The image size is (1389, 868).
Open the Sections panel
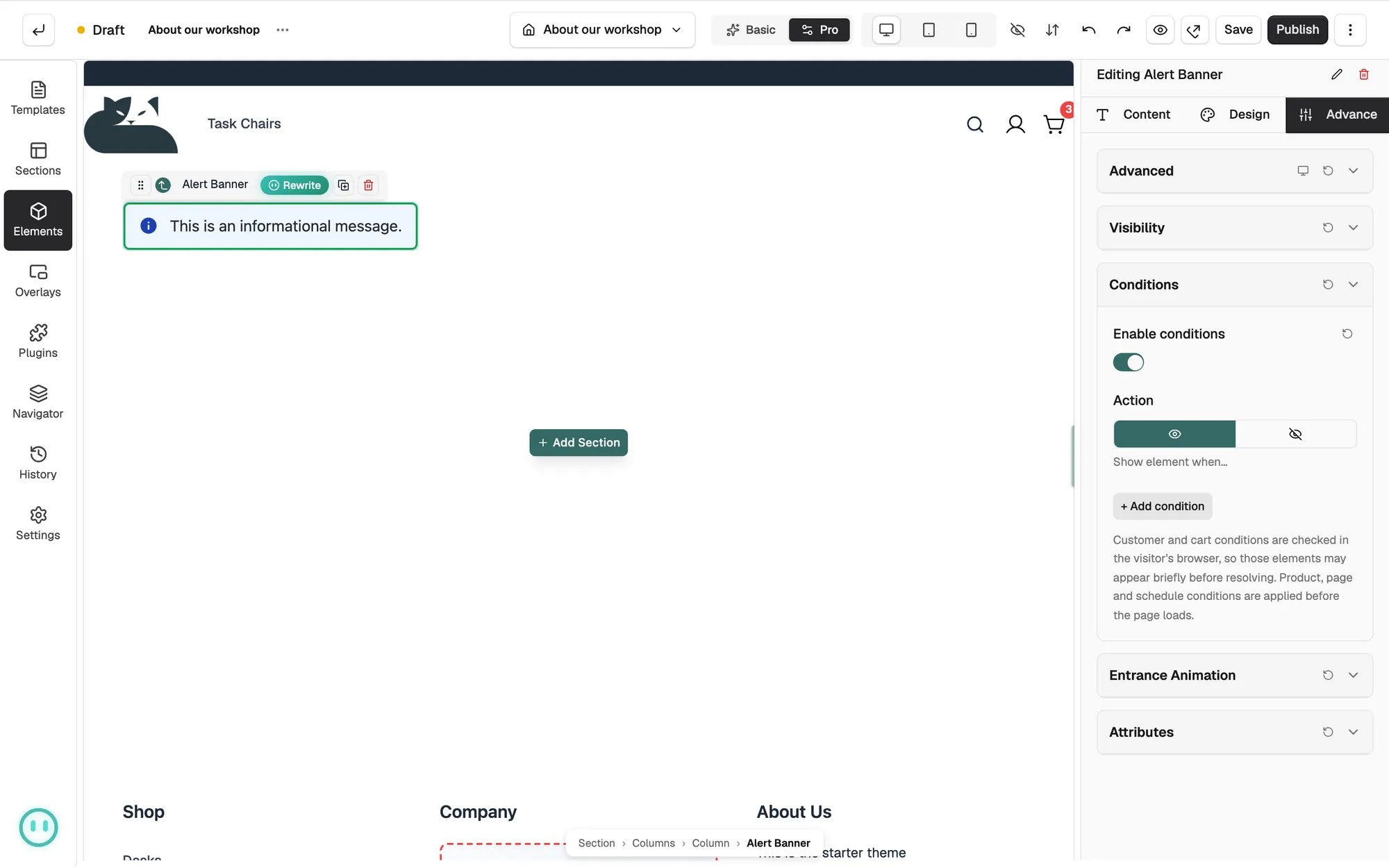38,159
